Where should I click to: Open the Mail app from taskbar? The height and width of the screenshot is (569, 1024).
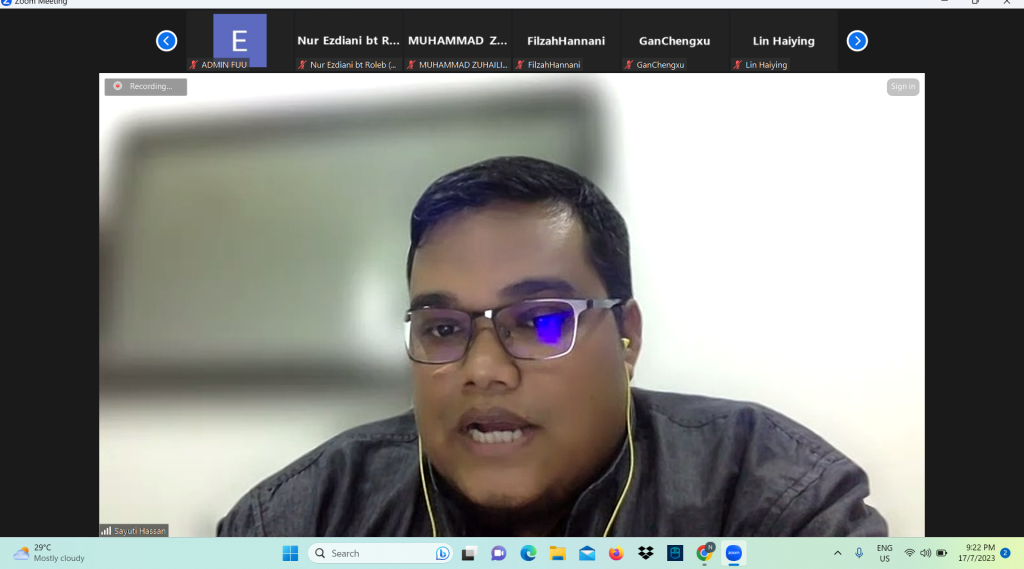(587, 553)
